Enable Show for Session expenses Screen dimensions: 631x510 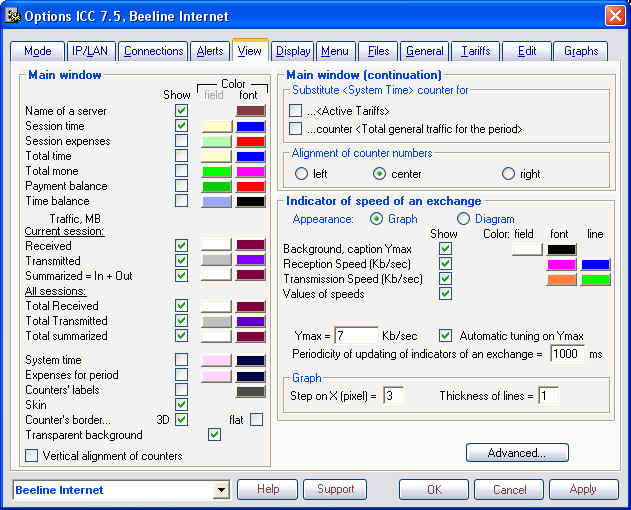pyautogui.click(x=181, y=141)
